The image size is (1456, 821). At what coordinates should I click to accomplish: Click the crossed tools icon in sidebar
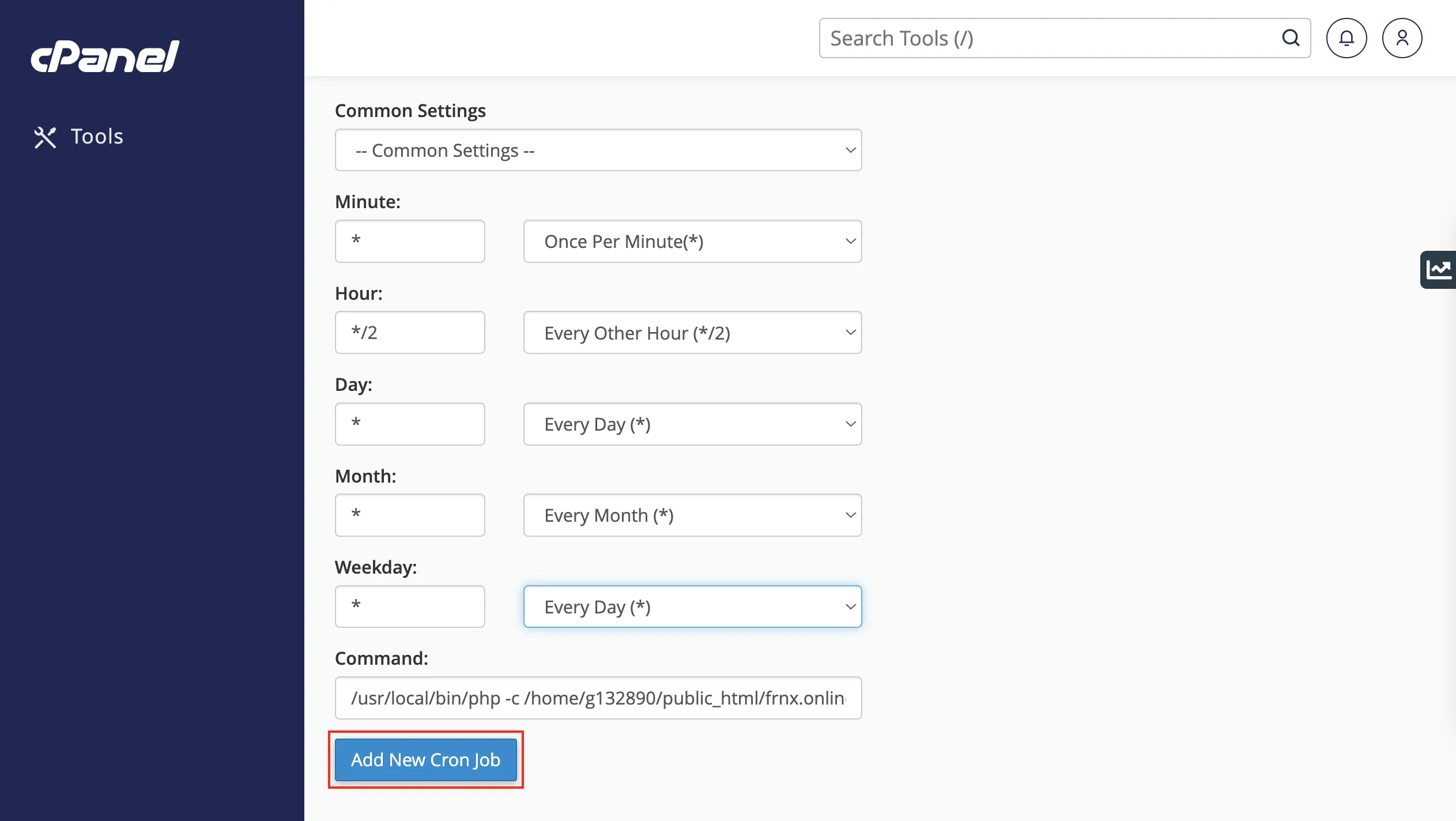coord(45,137)
